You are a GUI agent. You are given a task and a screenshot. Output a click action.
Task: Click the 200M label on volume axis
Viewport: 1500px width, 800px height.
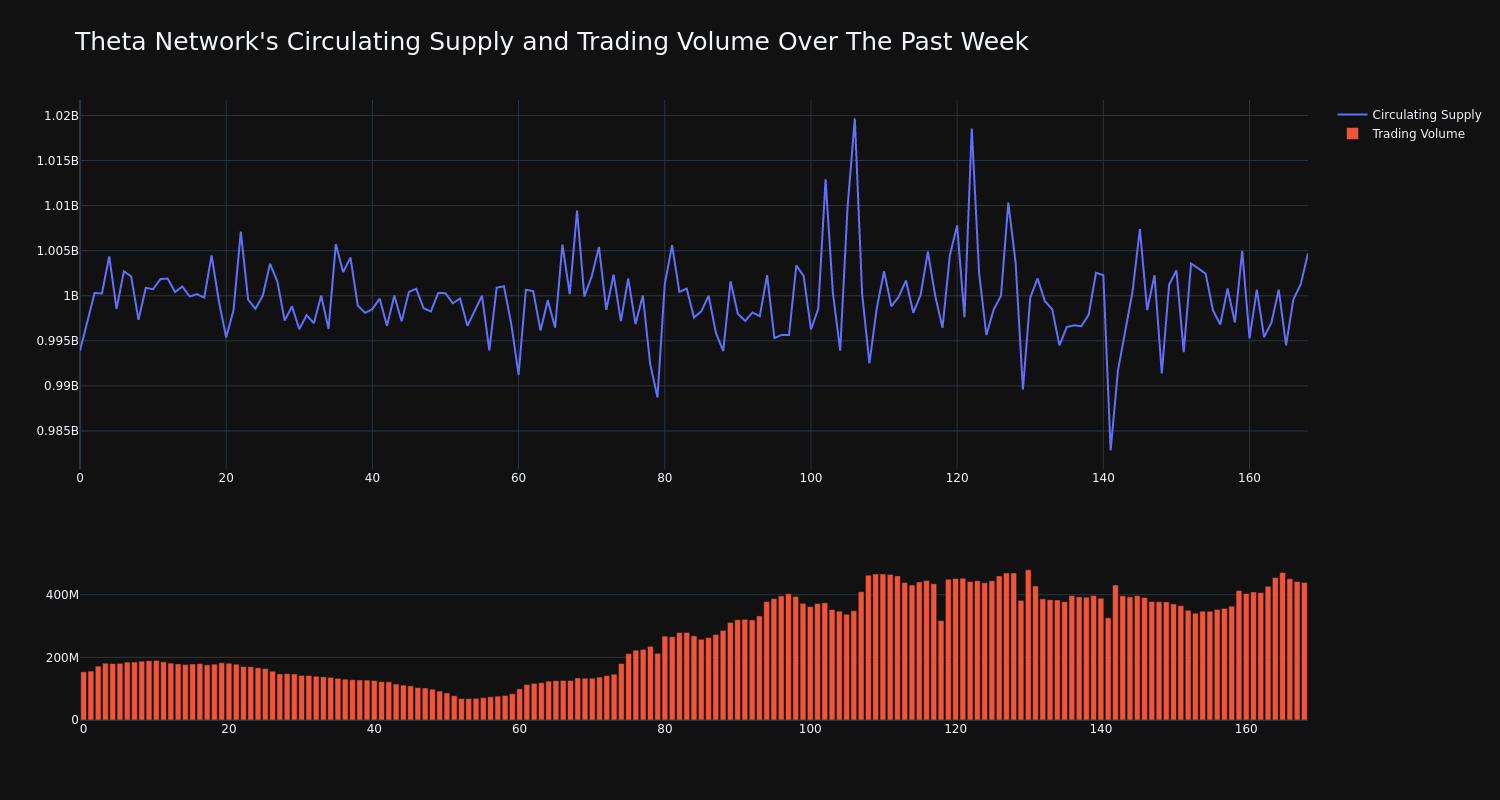click(62, 658)
